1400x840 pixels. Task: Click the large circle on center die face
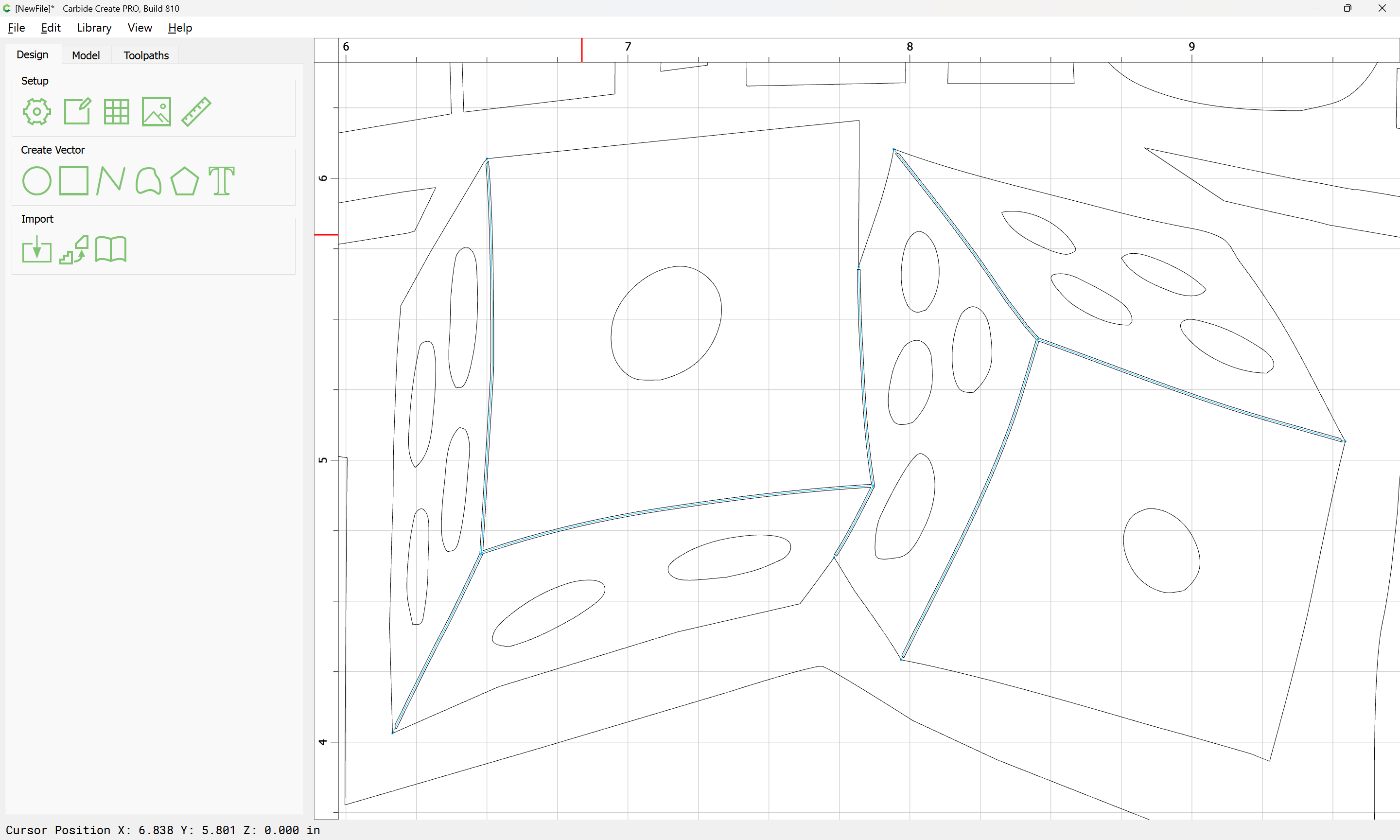[x=666, y=323]
